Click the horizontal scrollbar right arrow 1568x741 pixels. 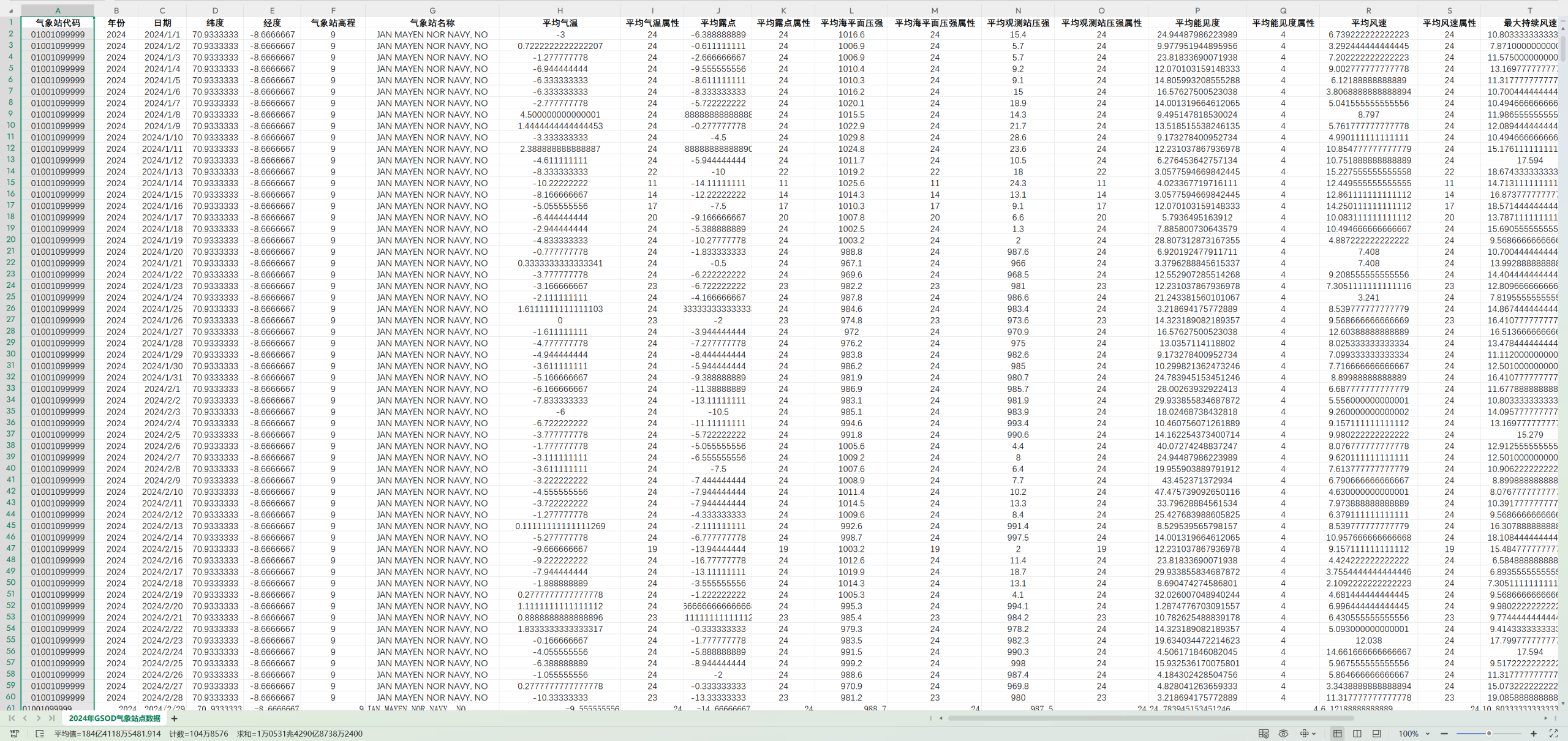1546,718
